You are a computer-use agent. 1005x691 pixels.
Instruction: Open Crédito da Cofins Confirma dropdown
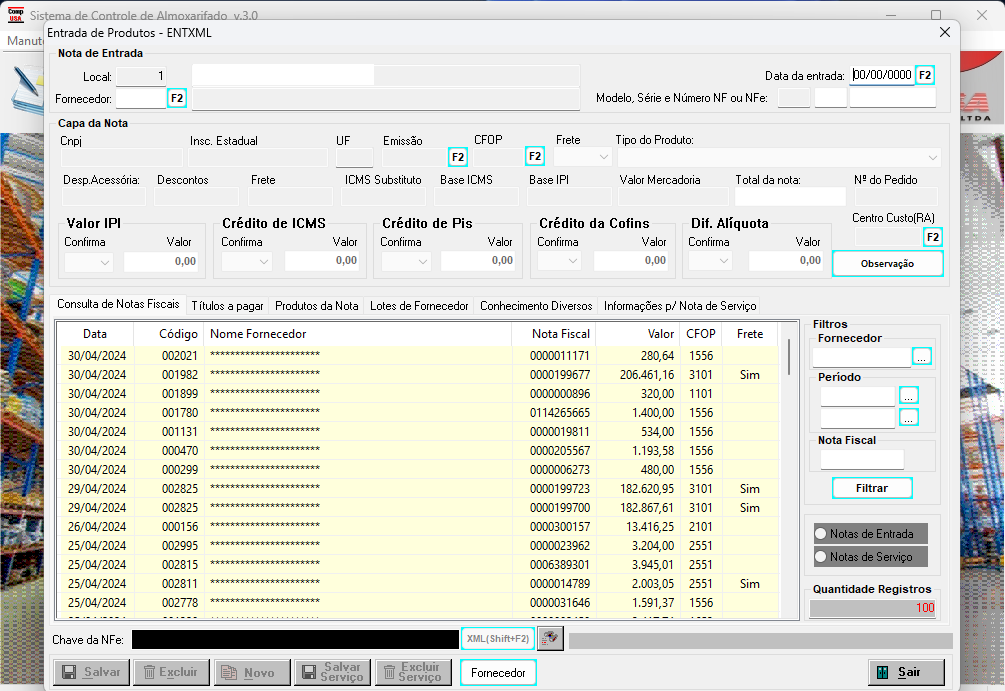(559, 260)
